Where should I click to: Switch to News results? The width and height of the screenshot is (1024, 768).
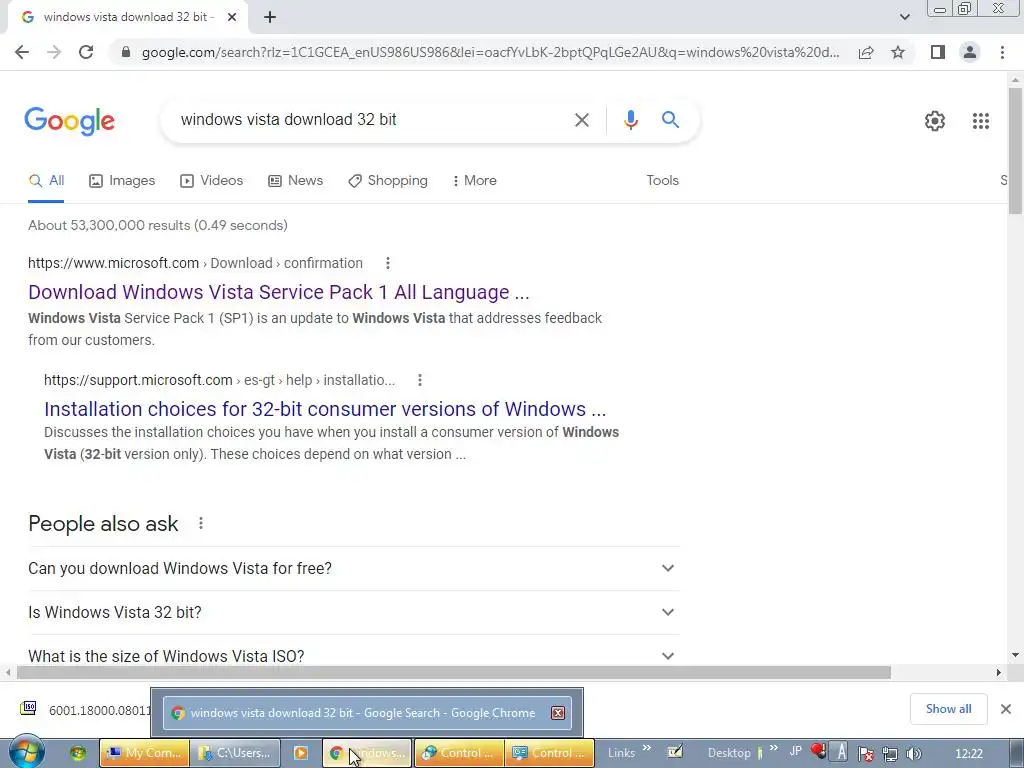point(295,181)
